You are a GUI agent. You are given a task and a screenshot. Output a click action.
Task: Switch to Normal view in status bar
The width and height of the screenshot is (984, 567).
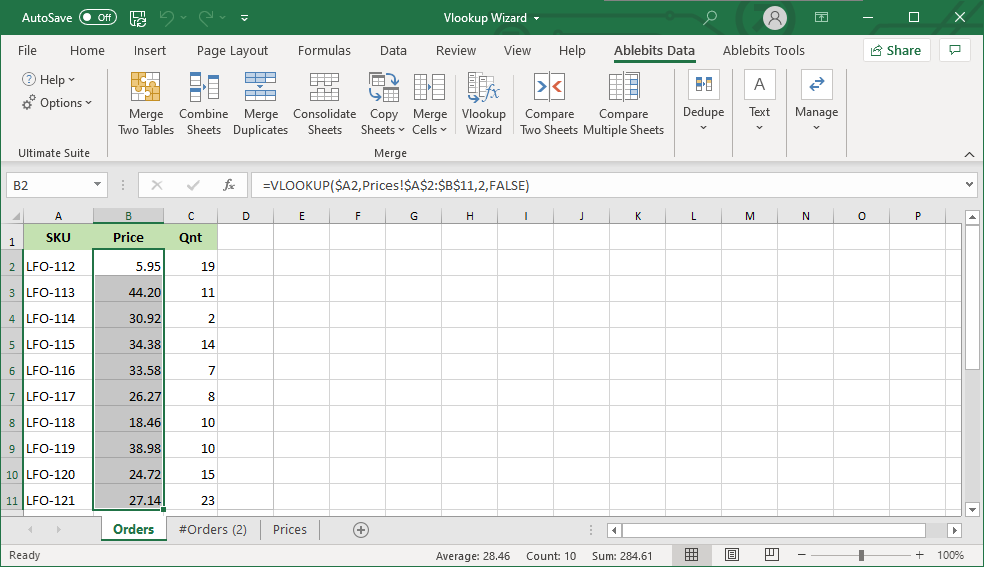coord(692,554)
